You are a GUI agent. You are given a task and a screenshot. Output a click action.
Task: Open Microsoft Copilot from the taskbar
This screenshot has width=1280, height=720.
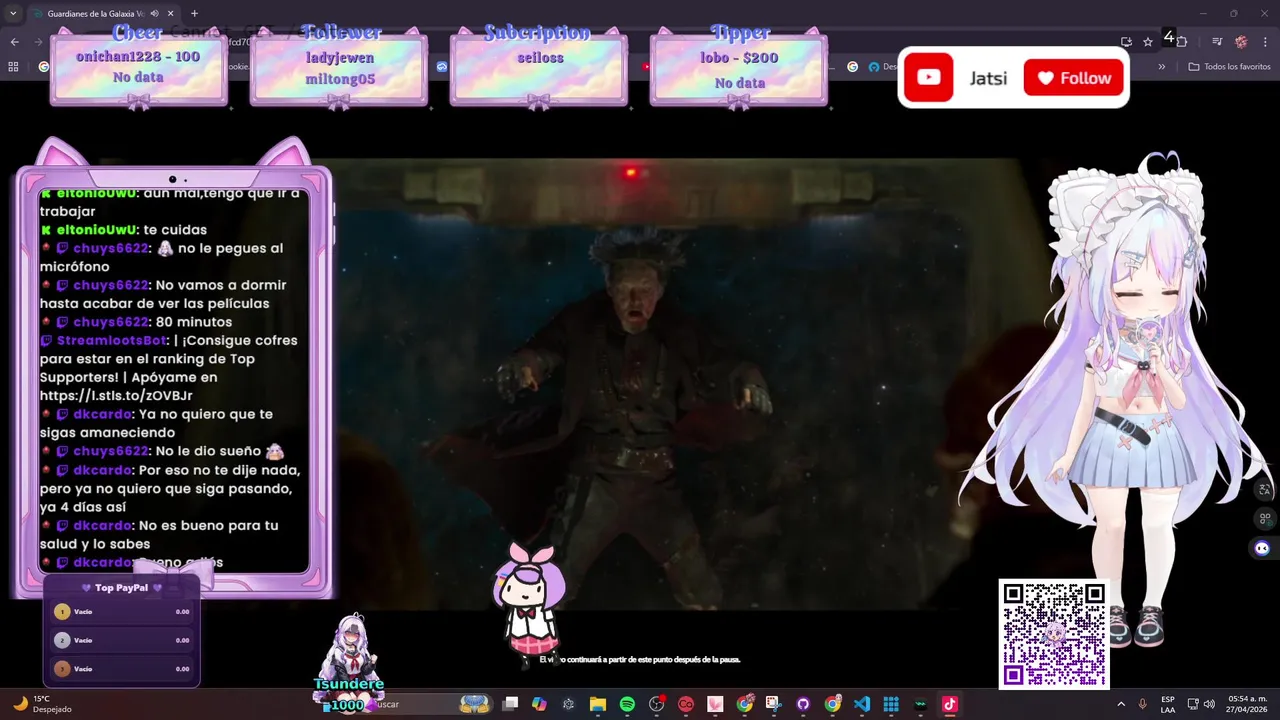pyautogui.click(x=539, y=704)
